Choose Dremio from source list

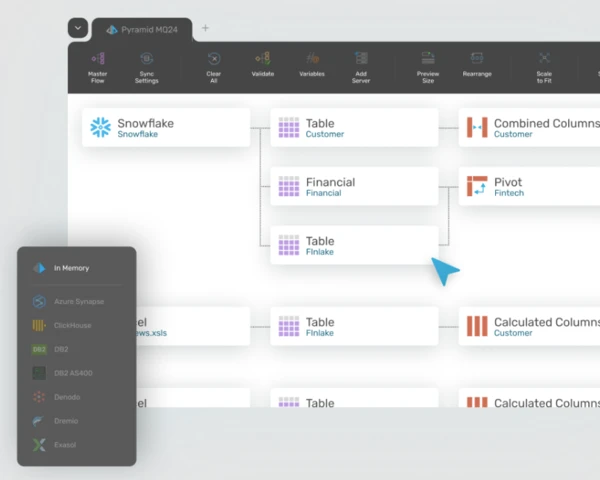point(77,421)
